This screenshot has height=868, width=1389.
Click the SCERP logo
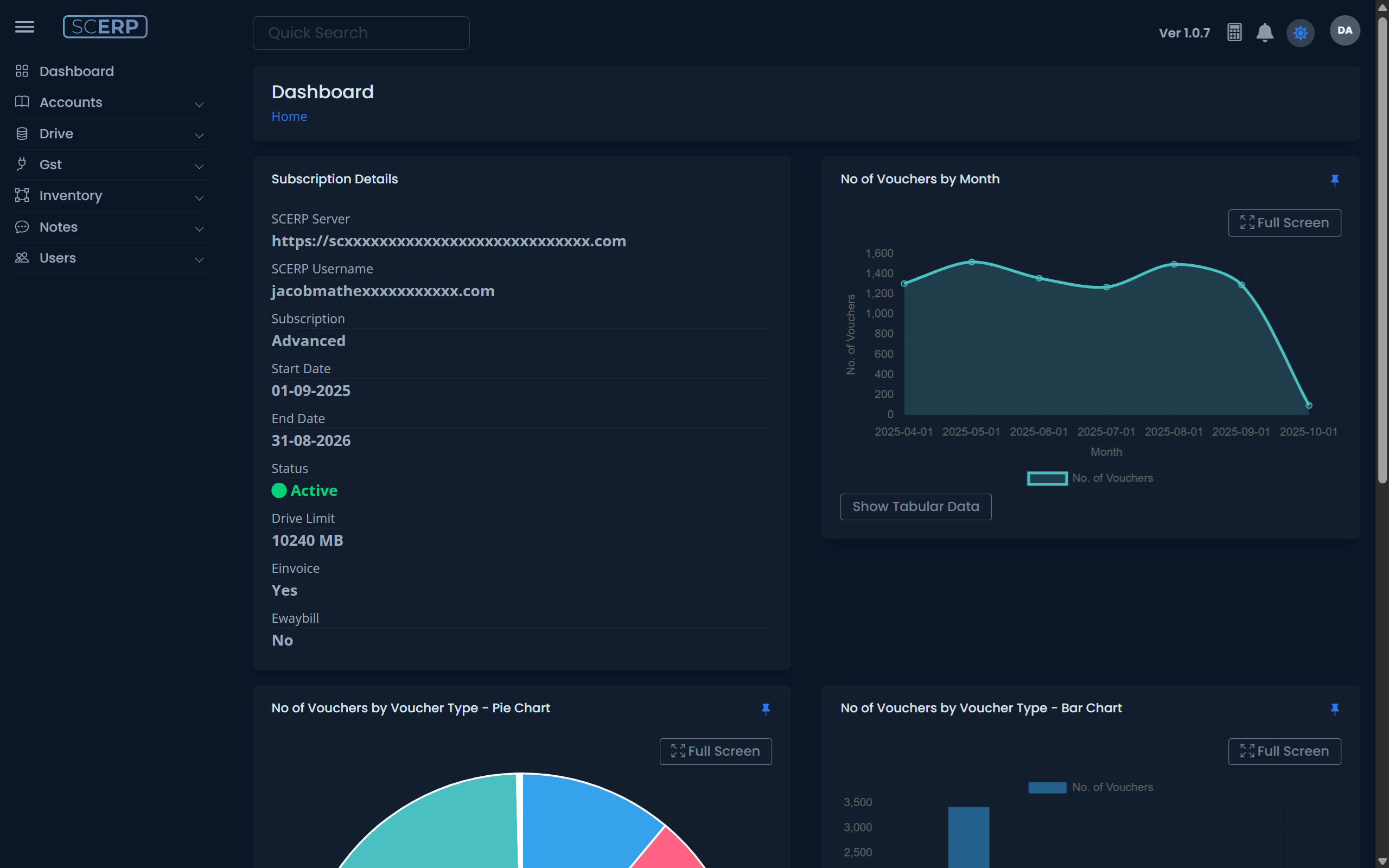point(105,27)
